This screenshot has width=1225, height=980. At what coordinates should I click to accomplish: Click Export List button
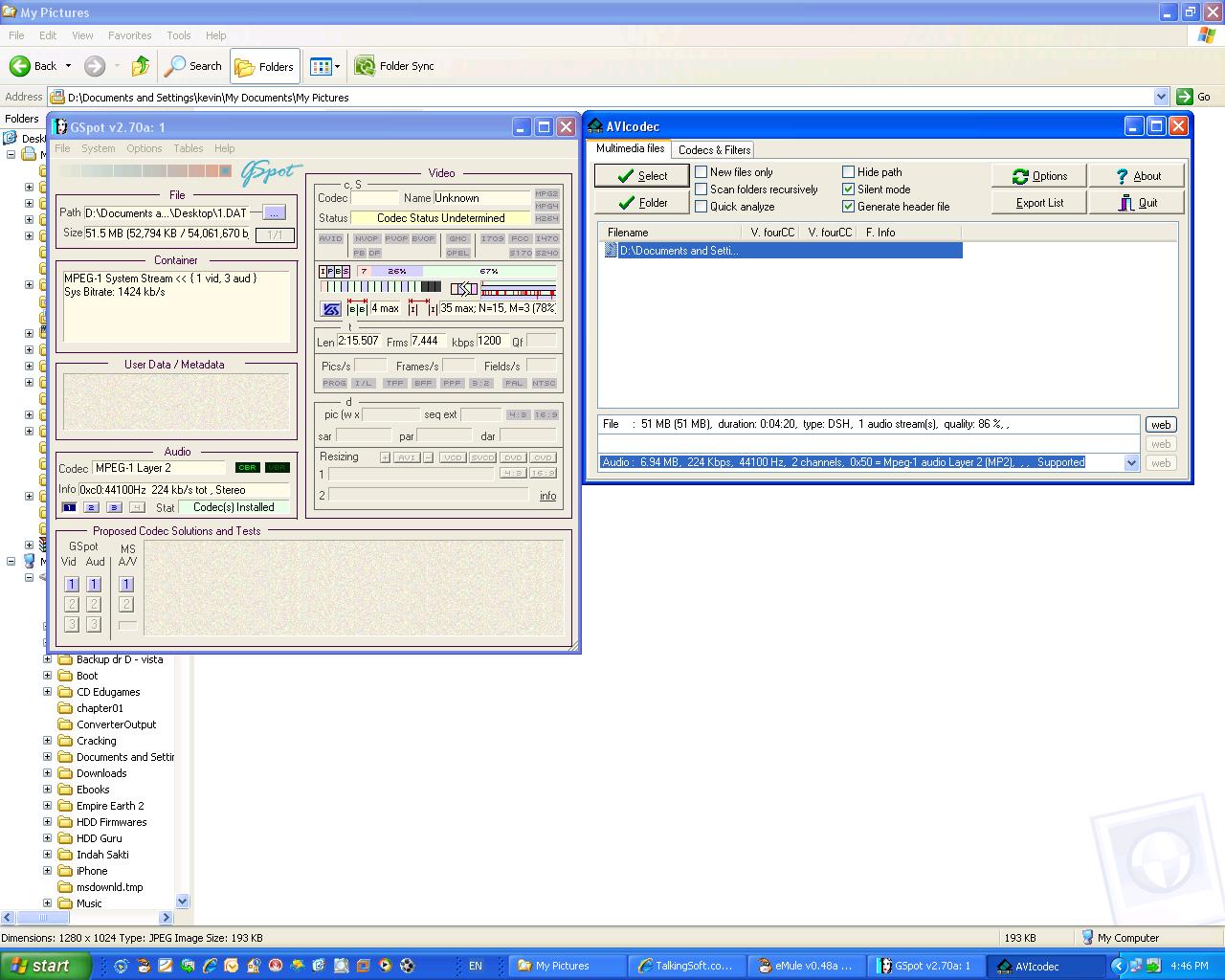(x=1039, y=203)
